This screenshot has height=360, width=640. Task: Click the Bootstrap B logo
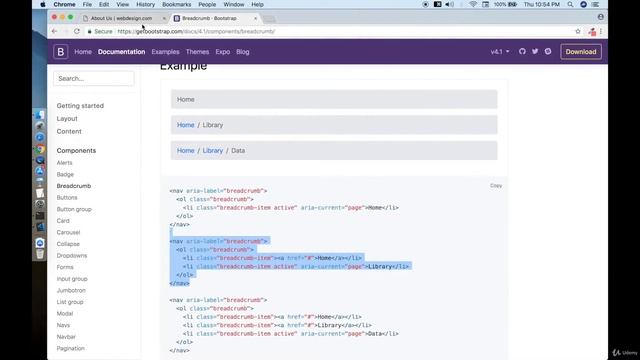tap(60, 52)
